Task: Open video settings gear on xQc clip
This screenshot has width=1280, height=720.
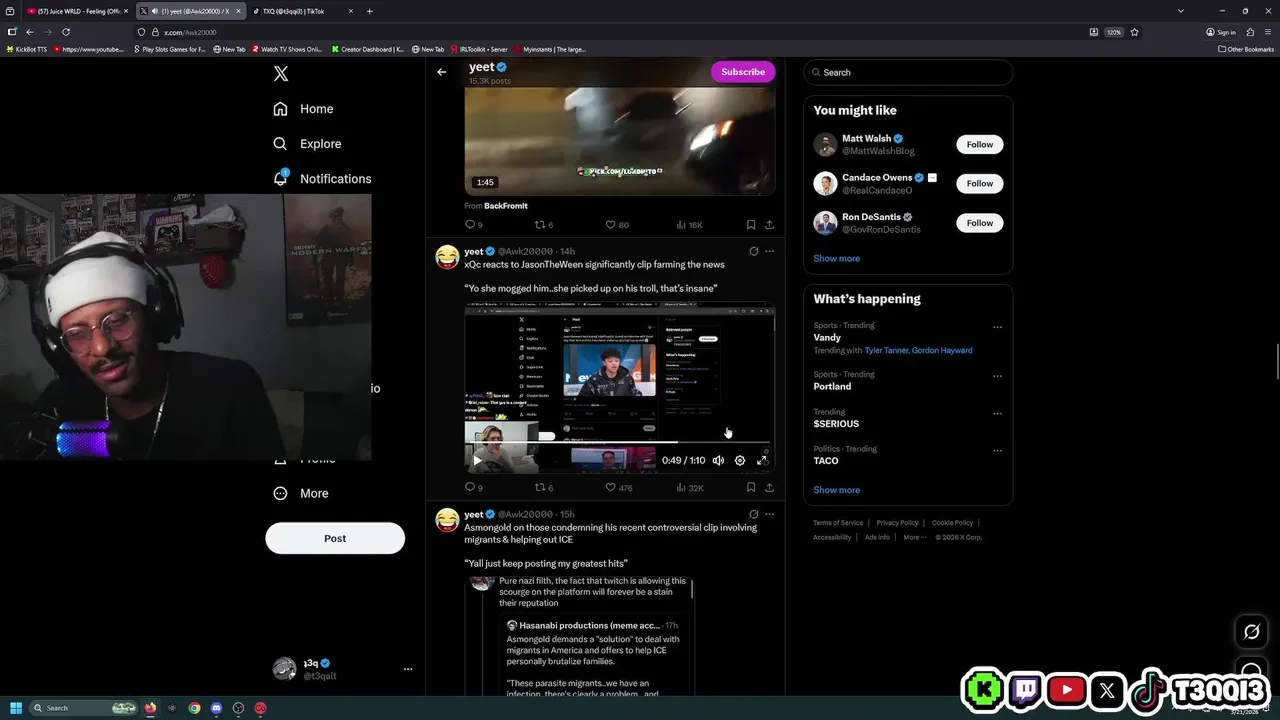Action: pos(740,460)
